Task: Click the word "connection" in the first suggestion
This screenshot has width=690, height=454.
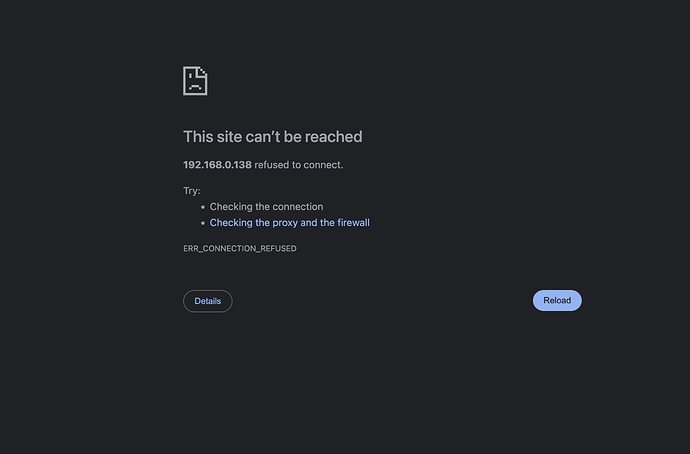Action: coord(299,206)
